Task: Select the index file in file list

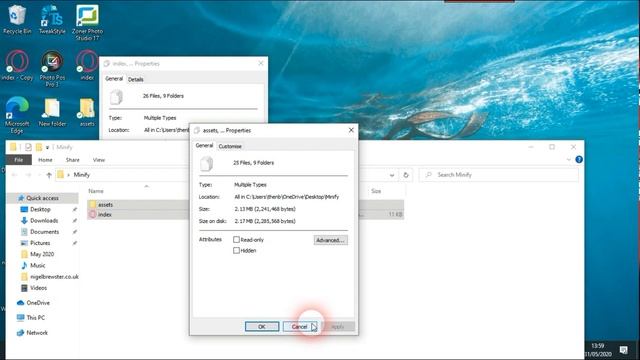Action: 104,214
